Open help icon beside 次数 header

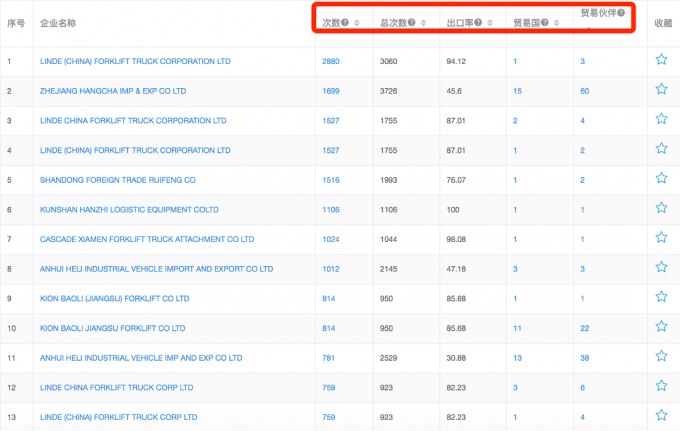(345, 23)
